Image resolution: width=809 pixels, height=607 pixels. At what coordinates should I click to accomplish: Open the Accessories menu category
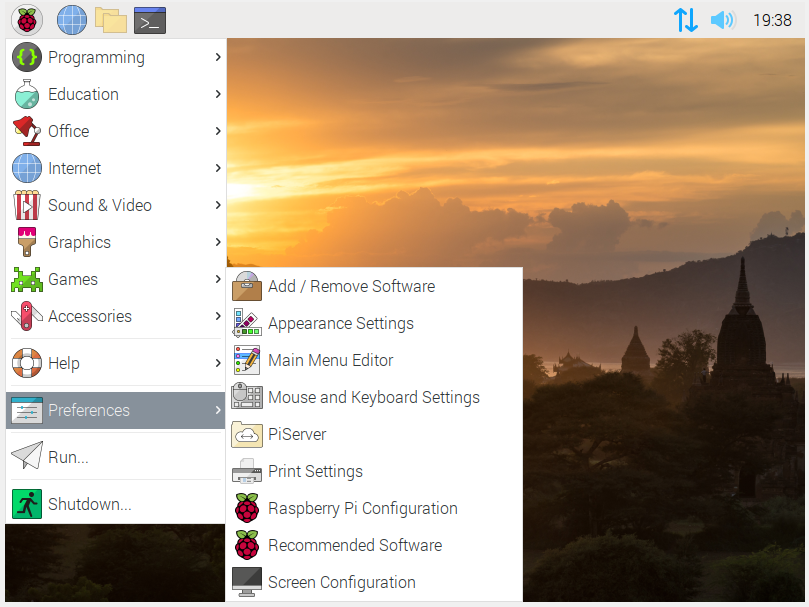point(116,316)
